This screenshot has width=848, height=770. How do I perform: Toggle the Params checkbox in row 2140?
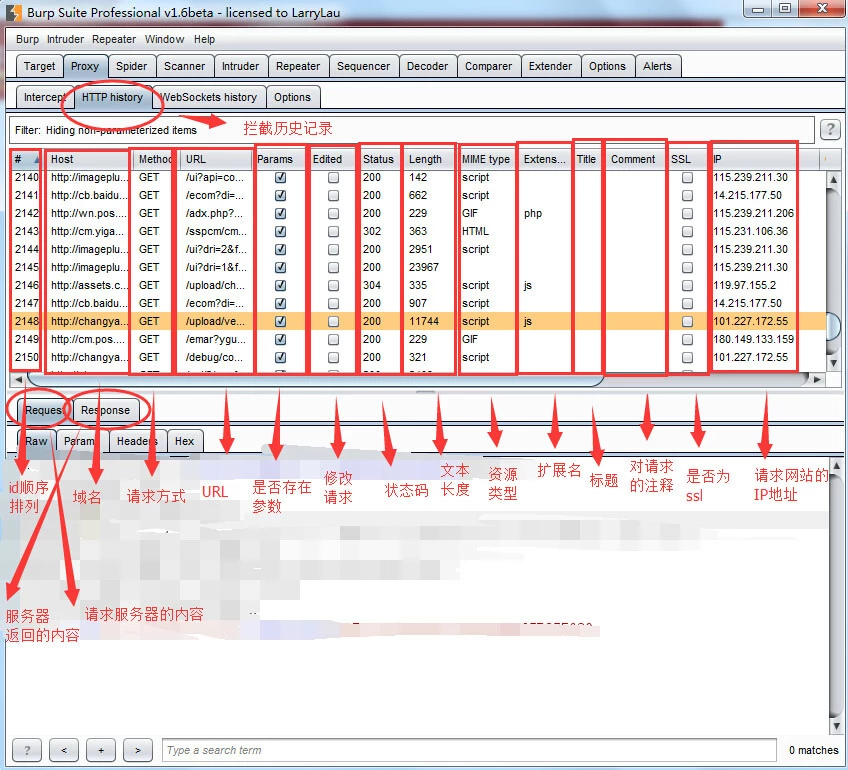click(x=280, y=177)
